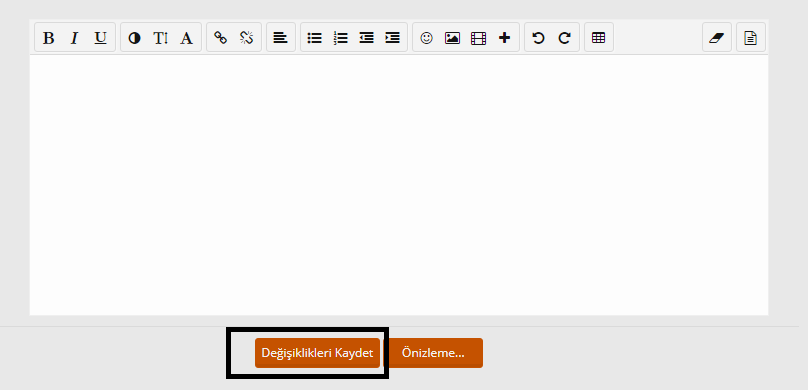The height and width of the screenshot is (390, 808).
Task: Decrease paragraph indent
Action: click(x=366, y=38)
